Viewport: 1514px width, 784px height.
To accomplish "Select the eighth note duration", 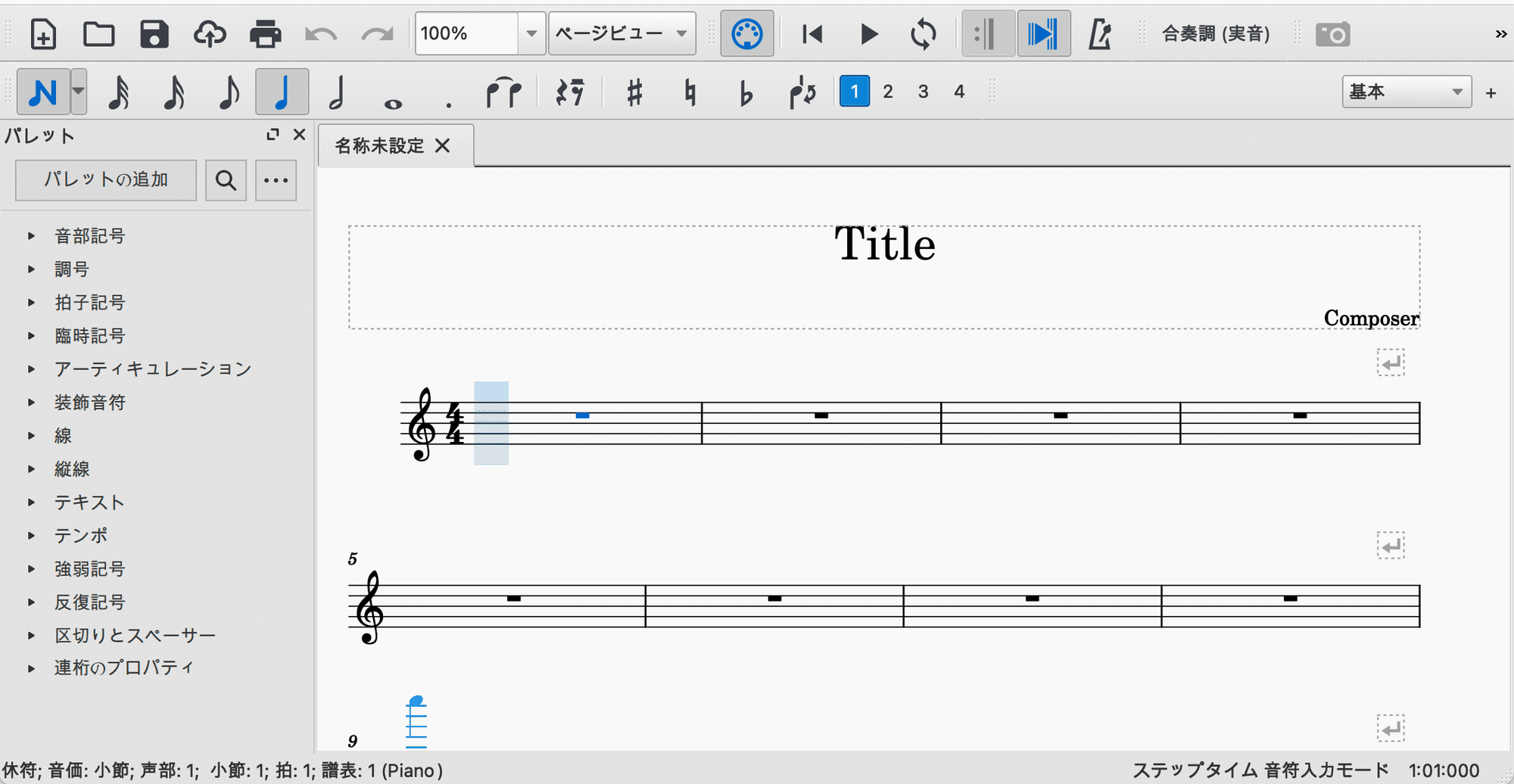I will [x=228, y=92].
